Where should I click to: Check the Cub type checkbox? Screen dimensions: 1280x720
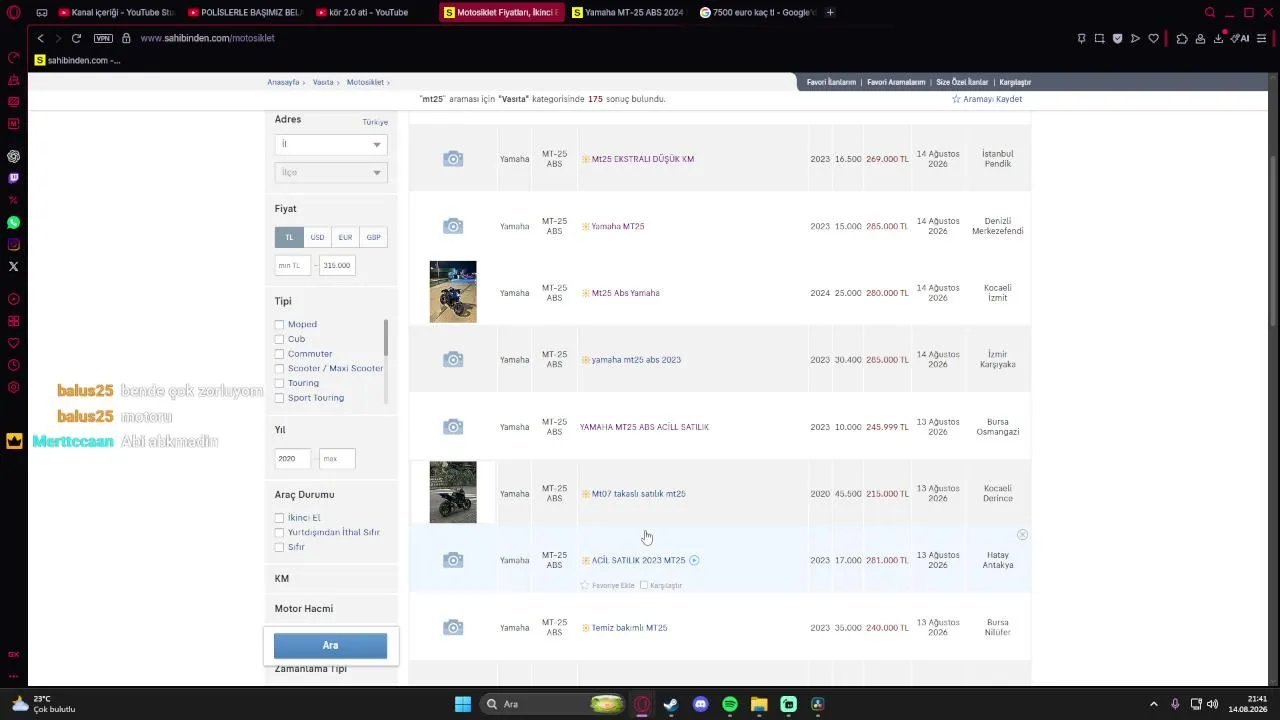tap(279, 339)
